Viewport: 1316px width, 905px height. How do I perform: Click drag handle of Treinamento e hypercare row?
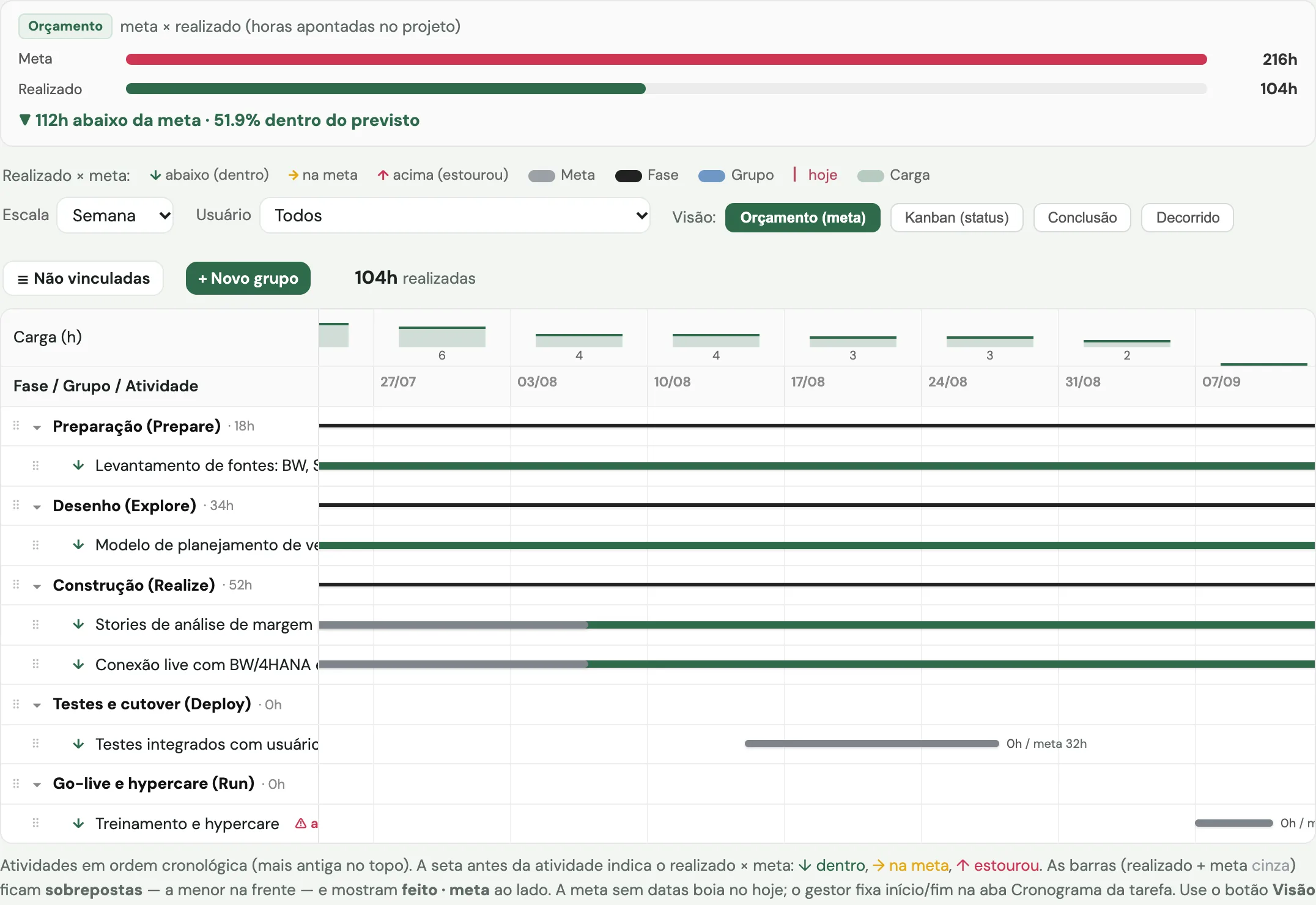(x=35, y=823)
